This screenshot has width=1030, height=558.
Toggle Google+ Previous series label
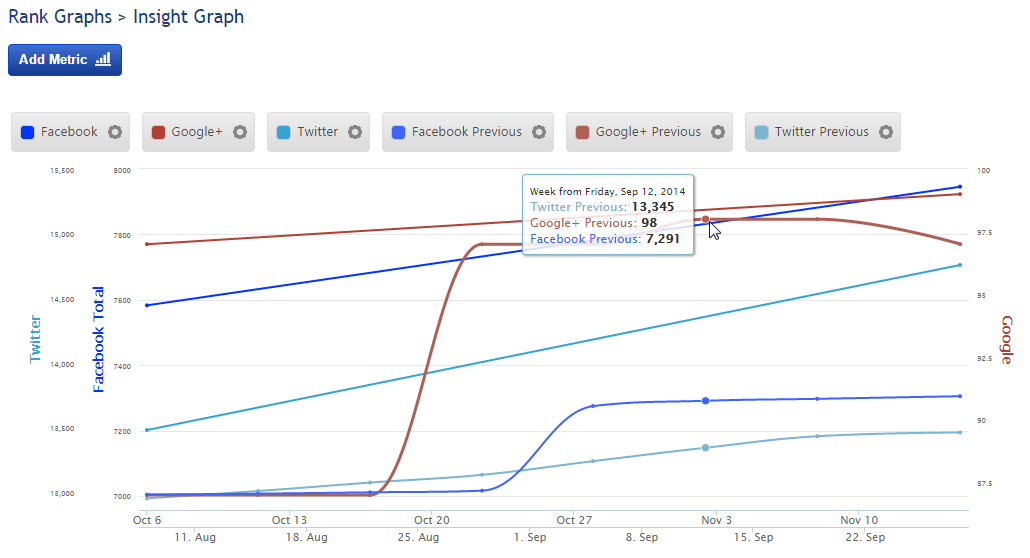(x=648, y=132)
